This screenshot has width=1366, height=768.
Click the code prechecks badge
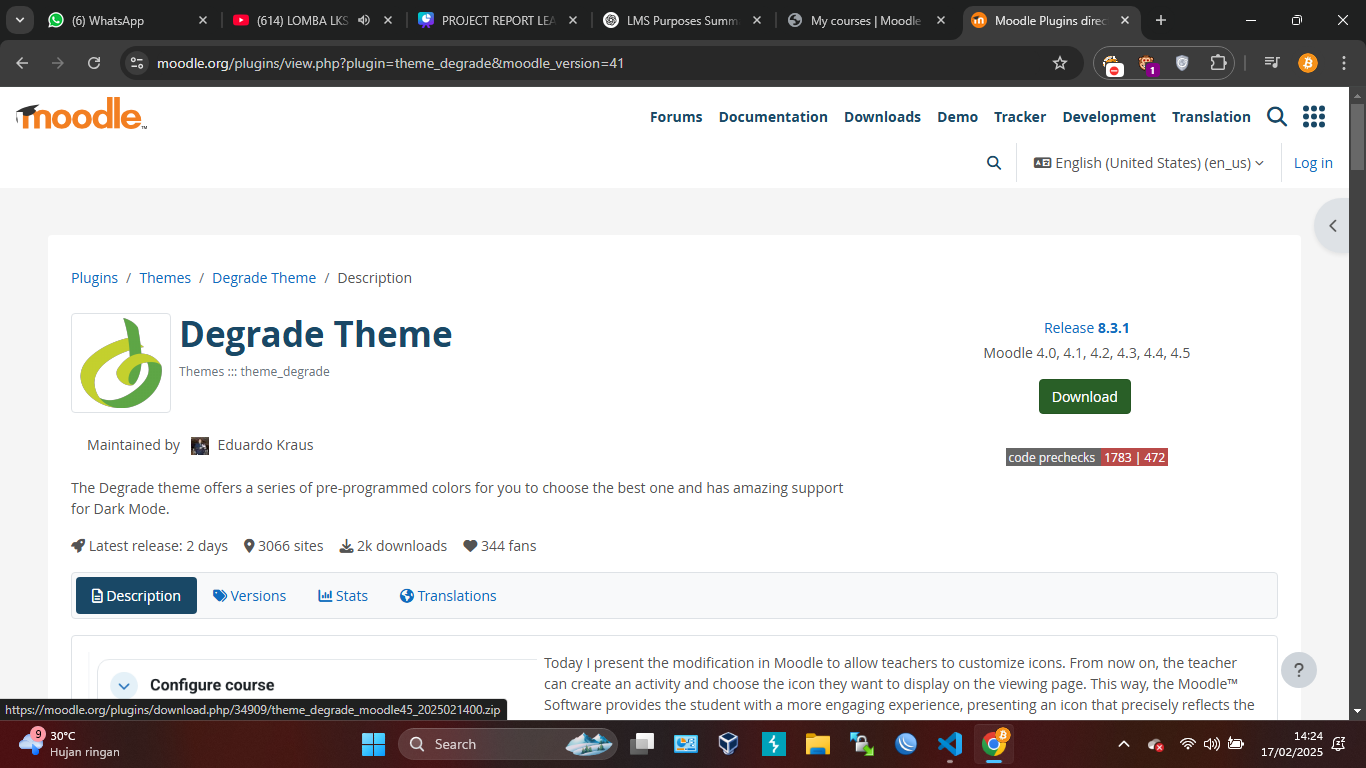click(1087, 457)
